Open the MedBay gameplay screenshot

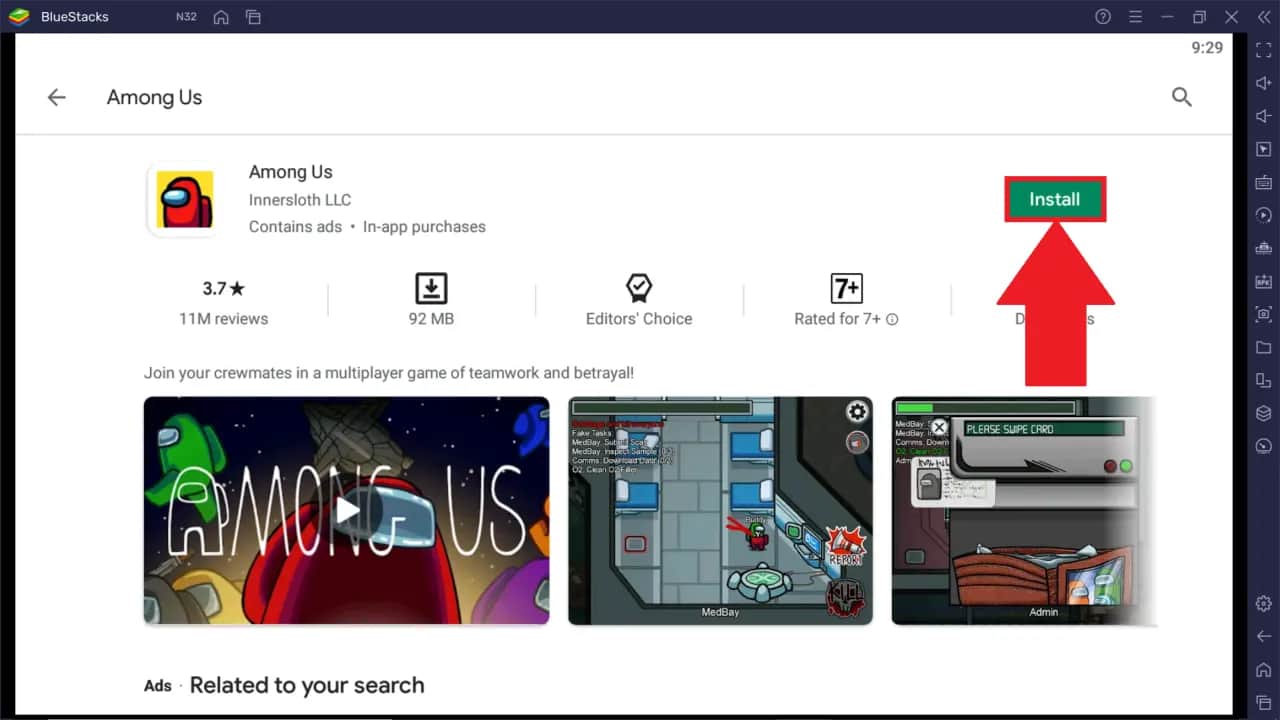tap(720, 510)
